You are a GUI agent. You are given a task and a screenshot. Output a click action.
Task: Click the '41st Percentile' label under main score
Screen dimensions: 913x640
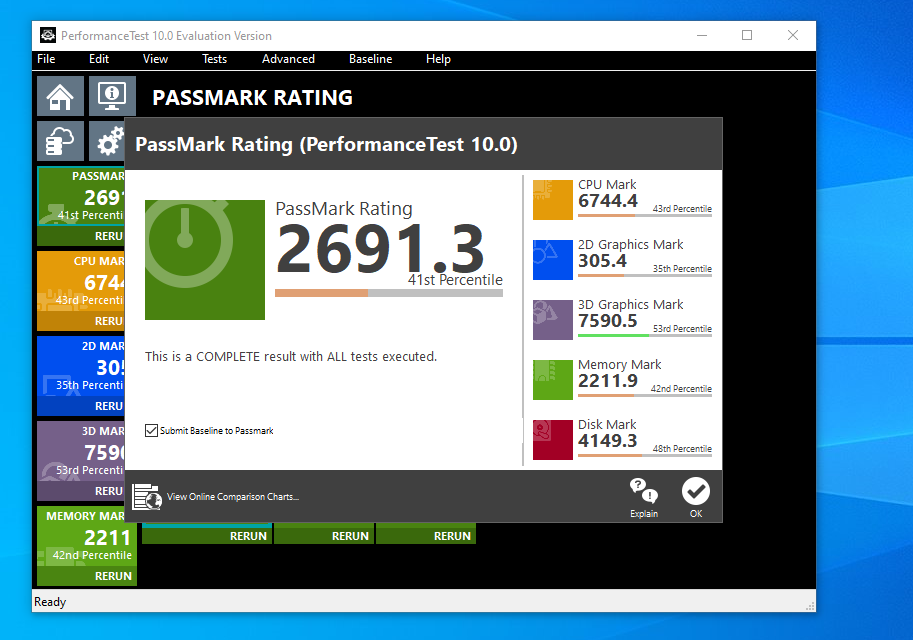455,280
